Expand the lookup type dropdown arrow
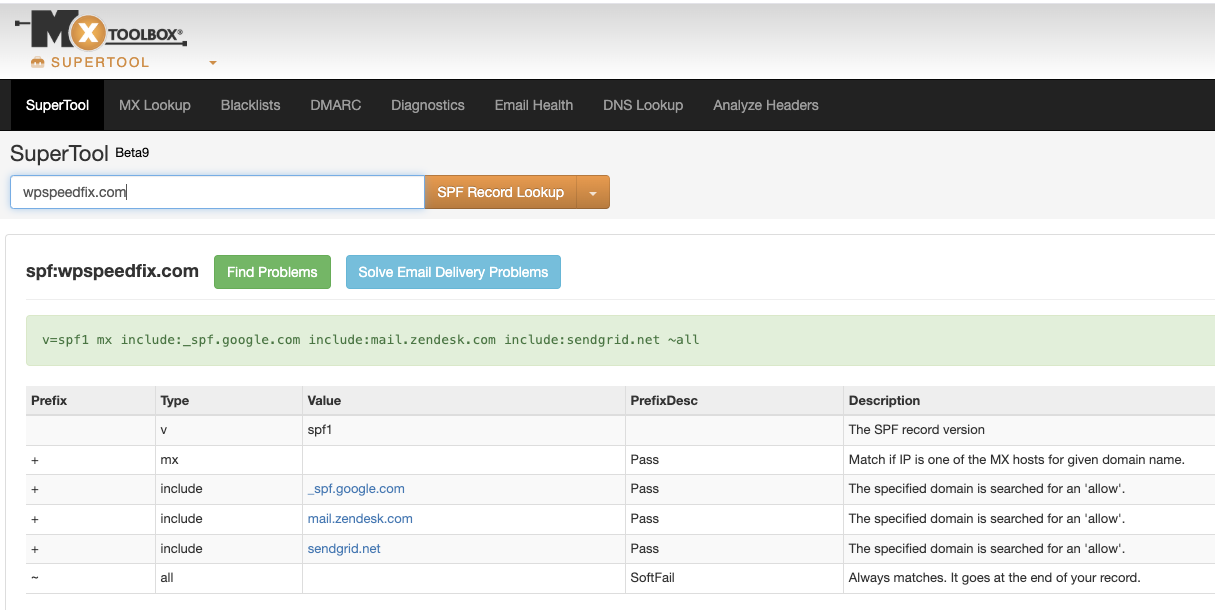 (x=593, y=192)
